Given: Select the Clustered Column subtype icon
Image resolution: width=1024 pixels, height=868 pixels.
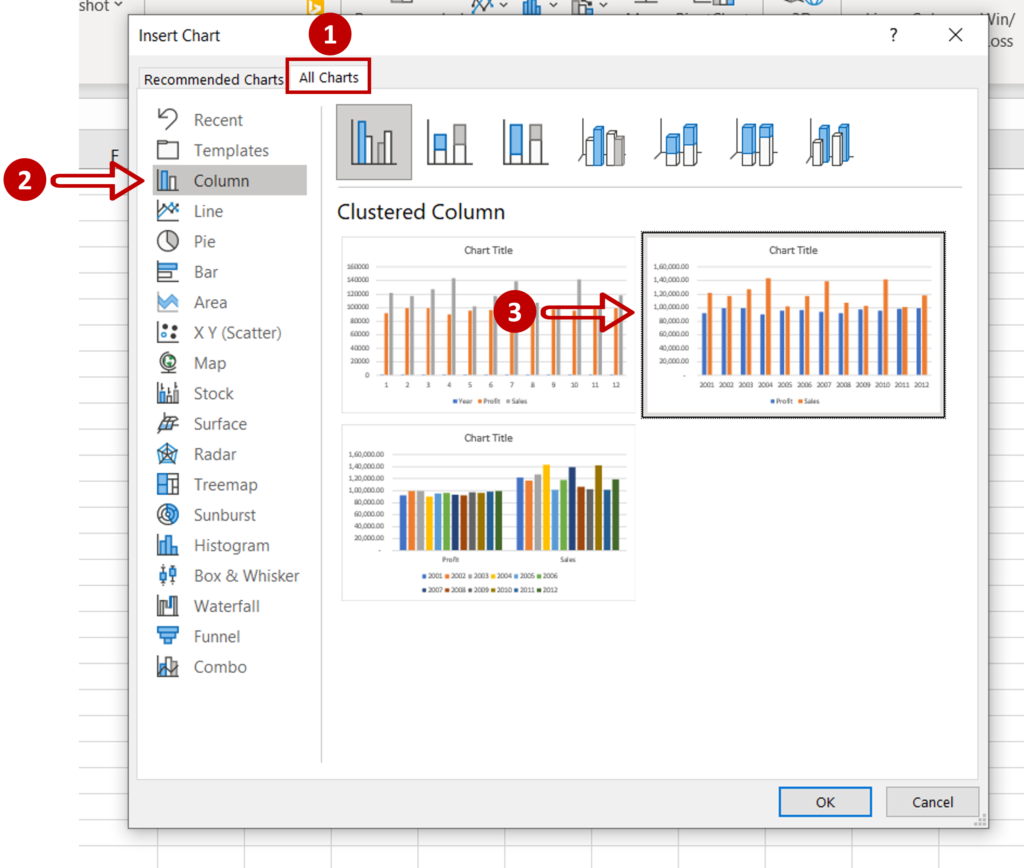Looking at the screenshot, I should [374, 142].
